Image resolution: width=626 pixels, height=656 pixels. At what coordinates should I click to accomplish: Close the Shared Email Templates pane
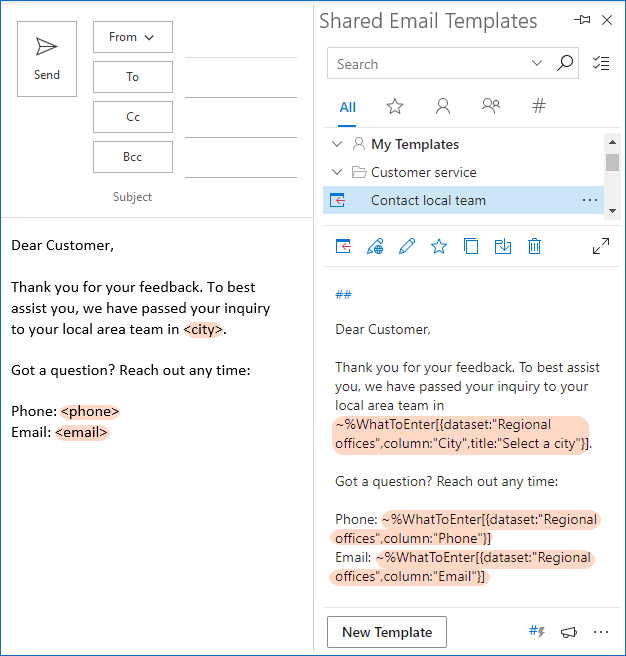click(607, 20)
